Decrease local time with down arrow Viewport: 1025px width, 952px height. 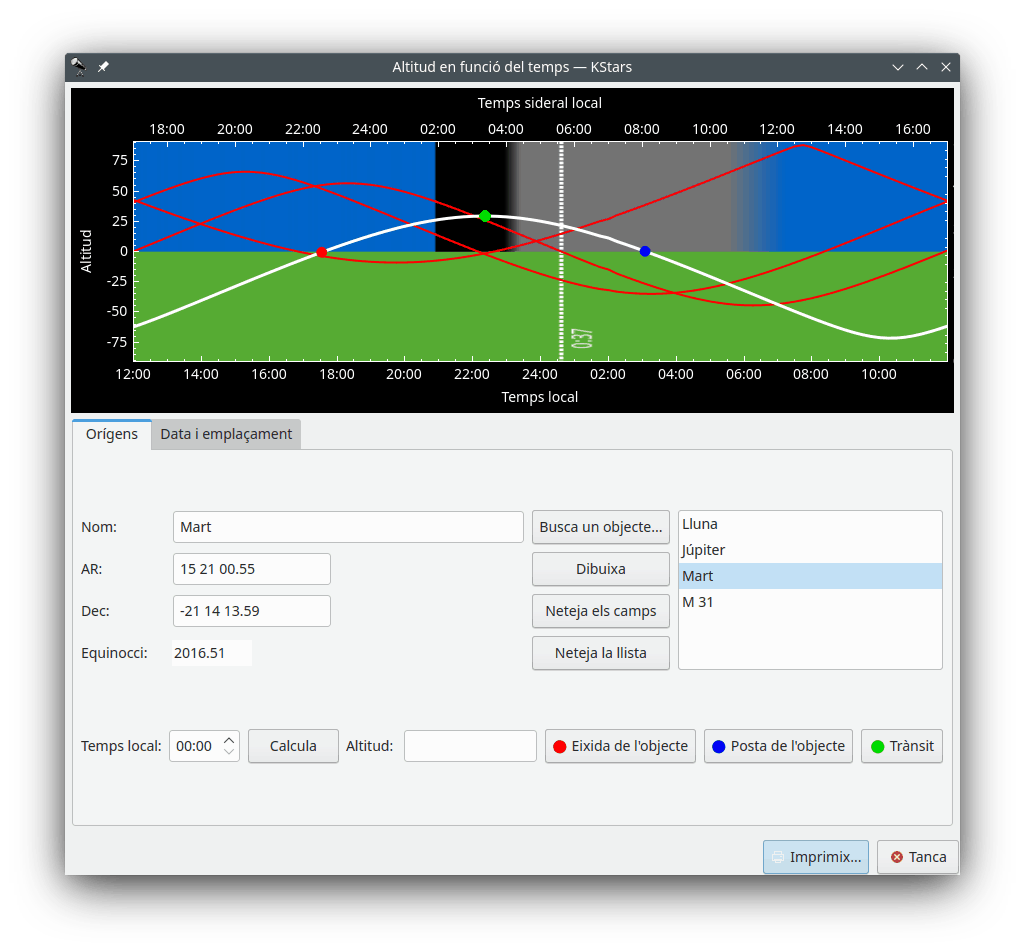tap(229, 752)
